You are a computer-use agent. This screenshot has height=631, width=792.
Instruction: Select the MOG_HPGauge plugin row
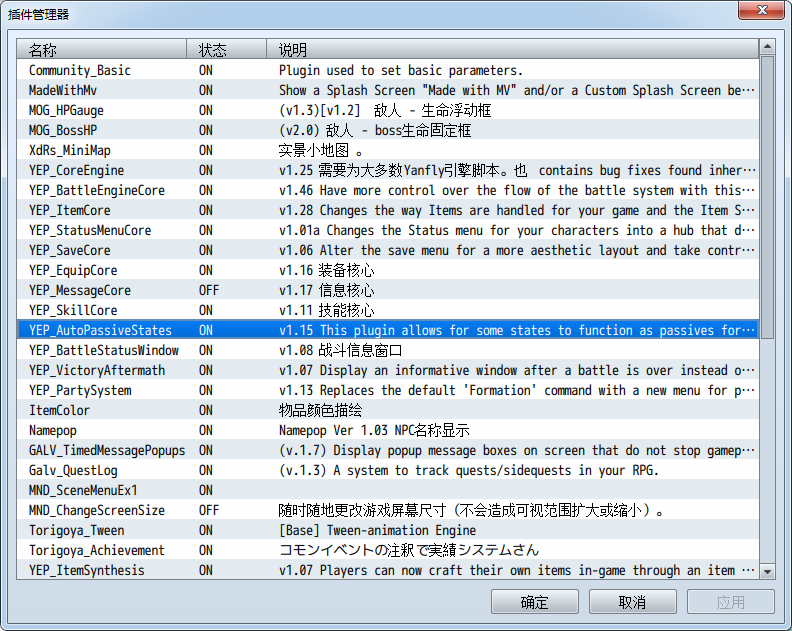[387, 110]
